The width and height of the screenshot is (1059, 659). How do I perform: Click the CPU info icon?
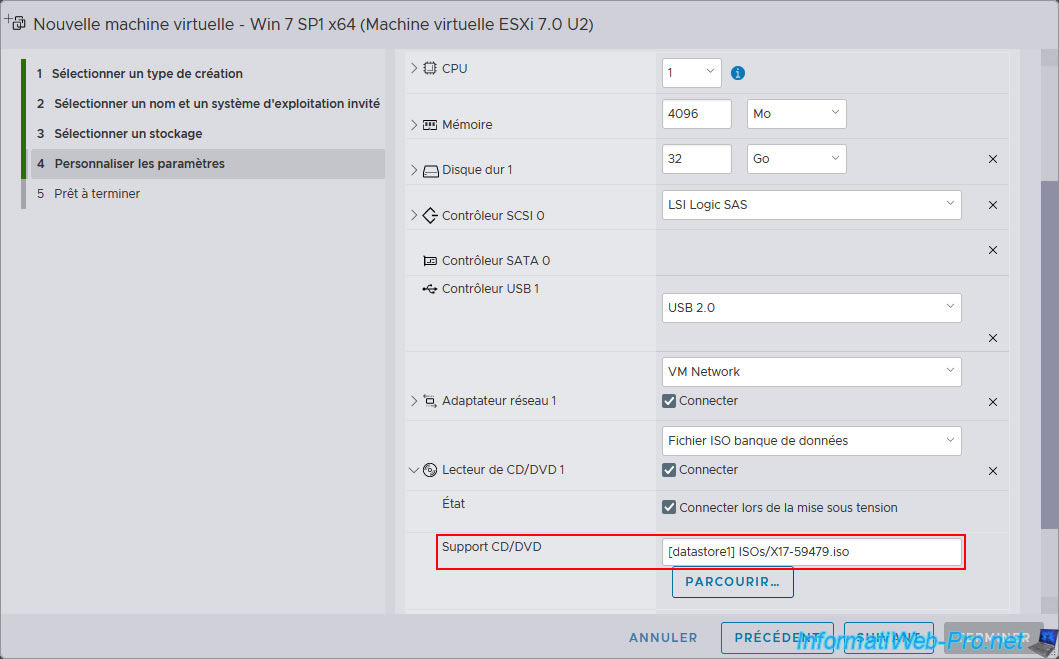pyautogui.click(x=738, y=73)
